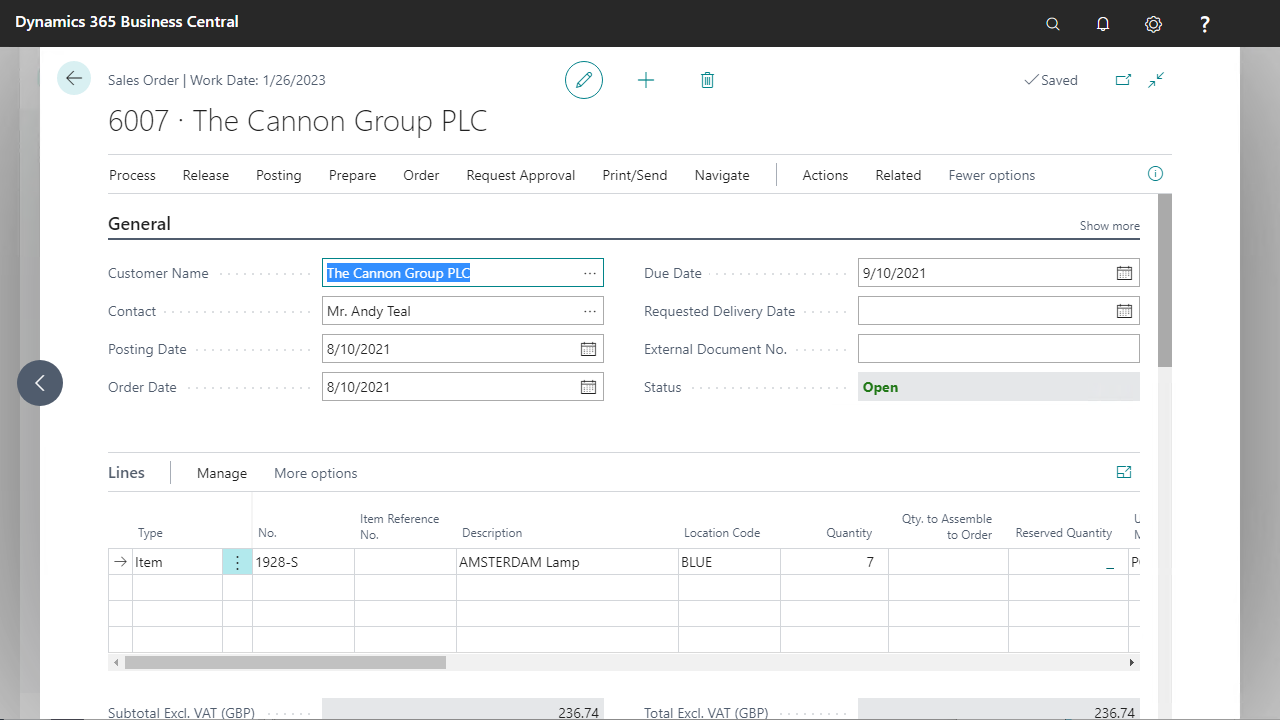Click the Item Reference No. cell in Item row

[405, 562]
